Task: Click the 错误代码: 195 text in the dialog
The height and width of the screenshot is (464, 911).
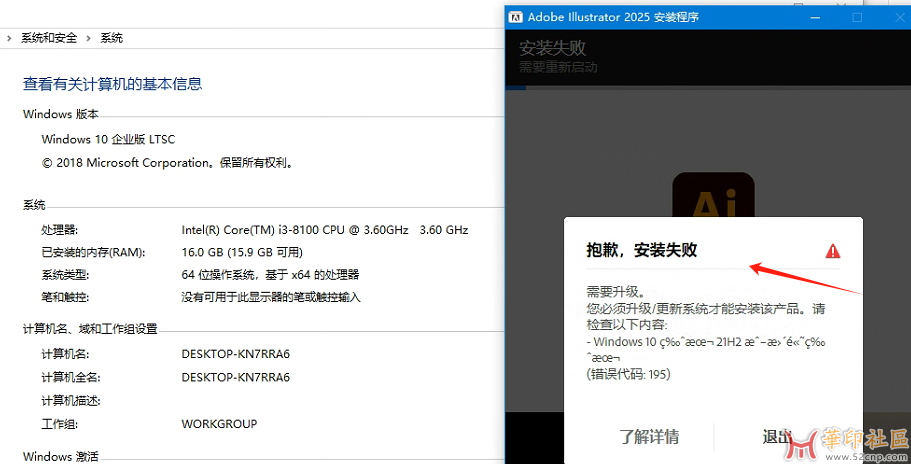Action: (x=629, y=374)
